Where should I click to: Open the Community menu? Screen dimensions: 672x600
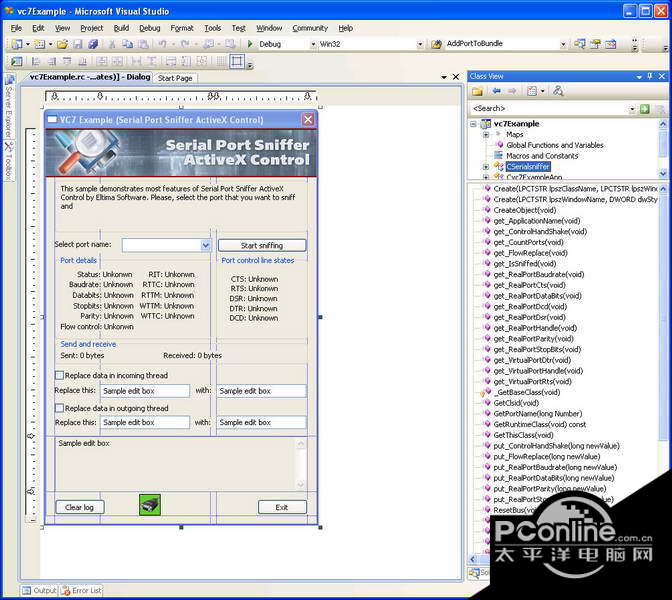click(x=310, y=28)
